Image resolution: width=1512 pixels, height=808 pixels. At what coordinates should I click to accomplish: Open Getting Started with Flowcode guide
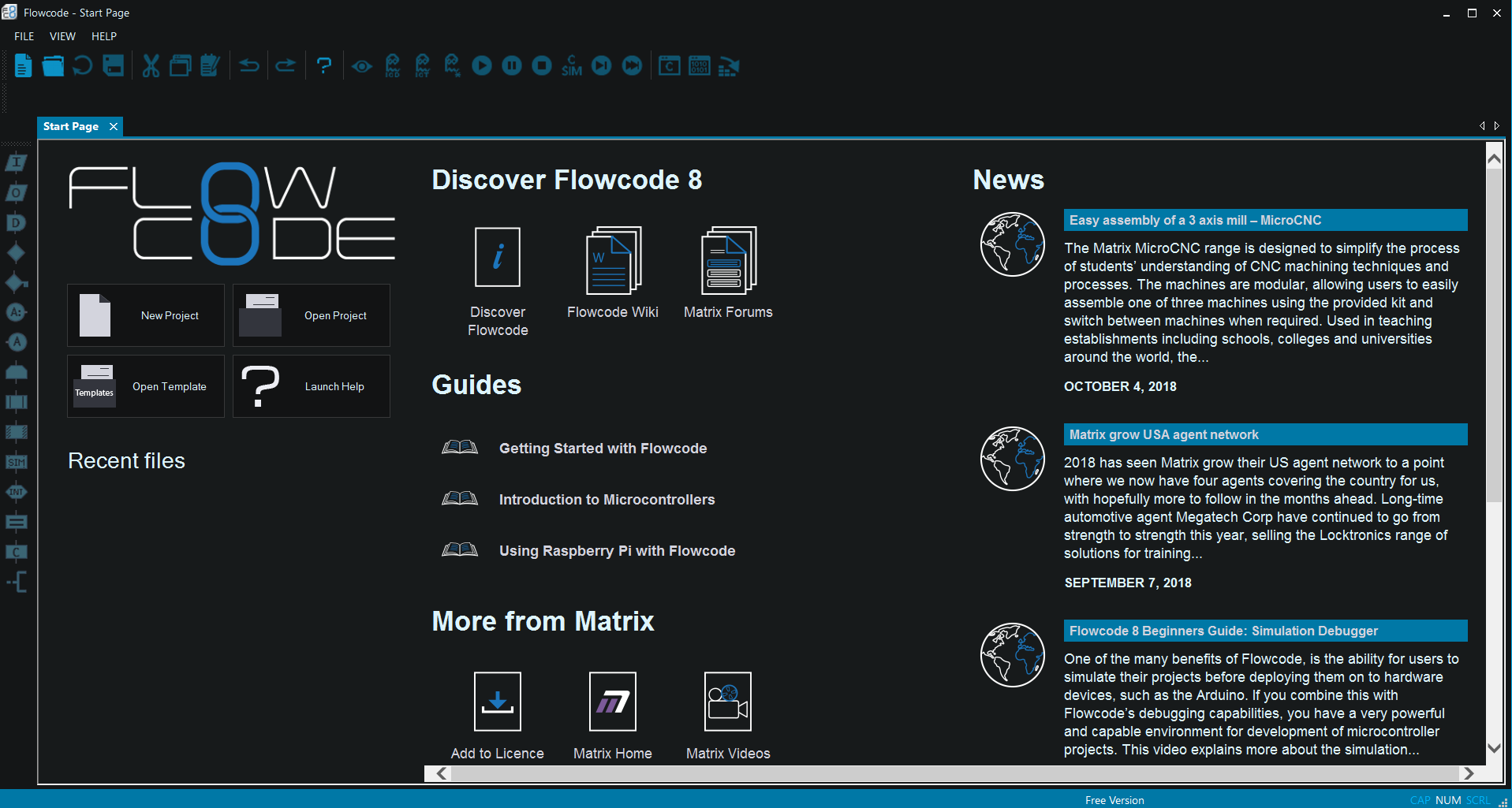[x=603, y=448]
